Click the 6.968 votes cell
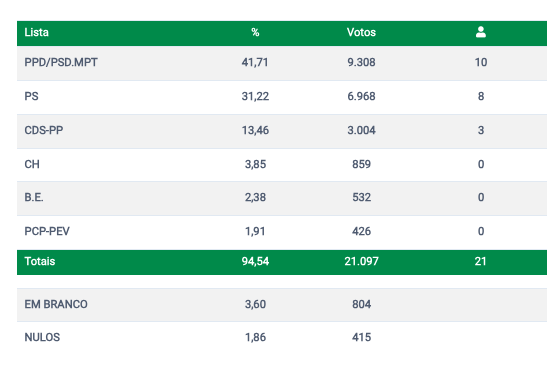 click(361, 96)
